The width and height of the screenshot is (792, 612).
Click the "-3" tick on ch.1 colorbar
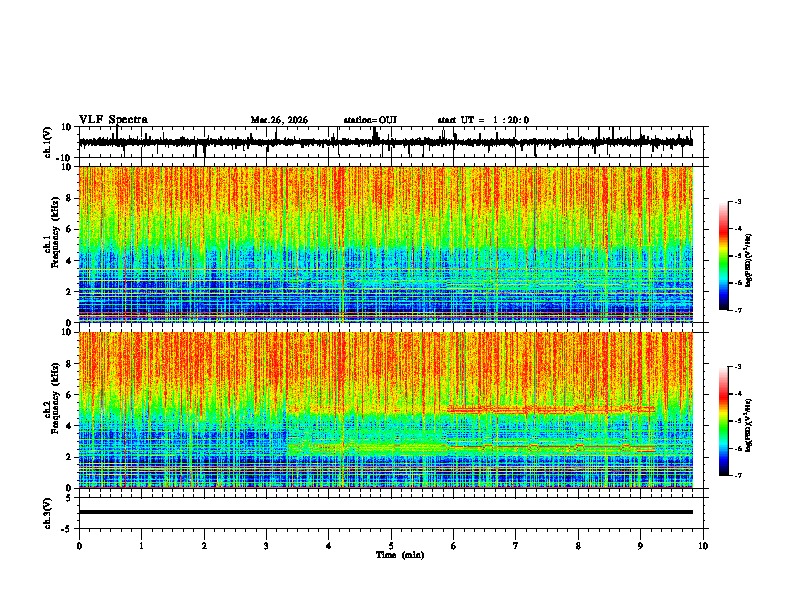(x=738, y=201)
